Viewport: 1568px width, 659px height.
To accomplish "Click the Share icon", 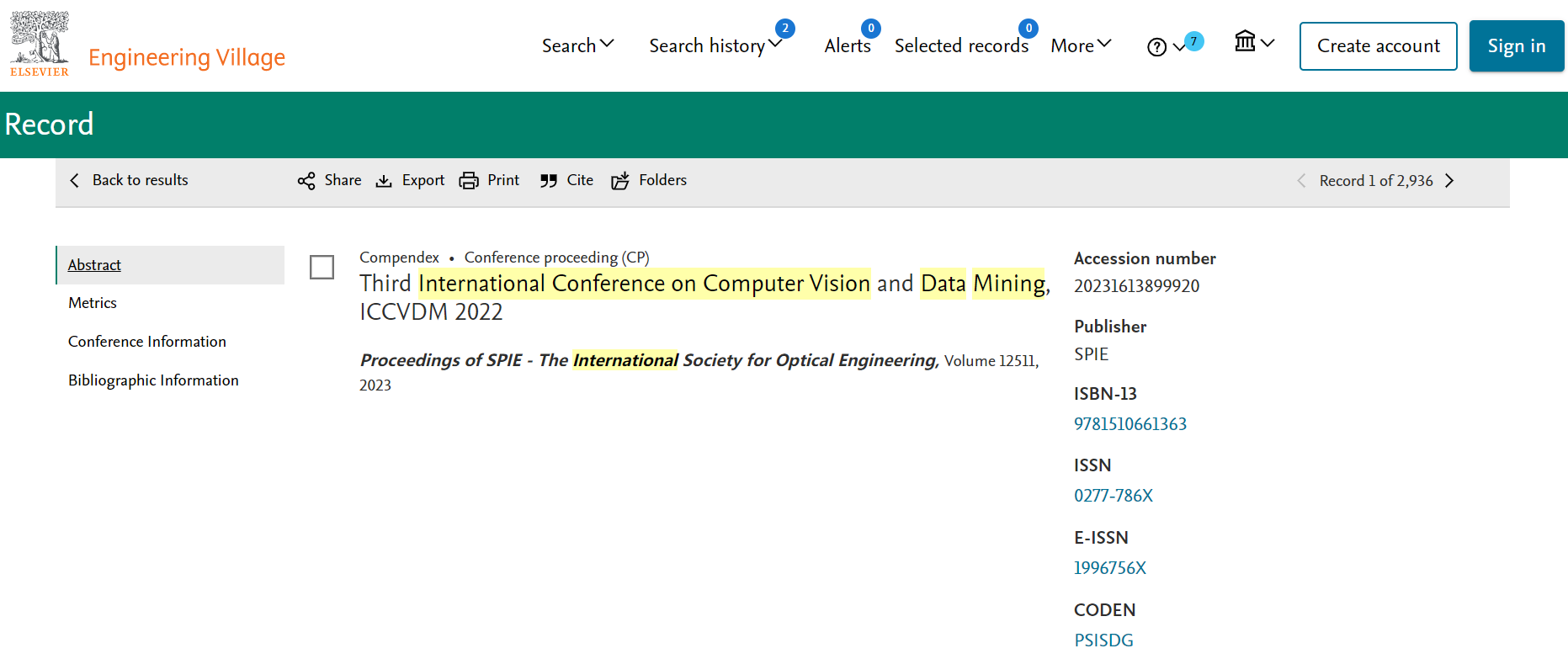I will 306,181.
